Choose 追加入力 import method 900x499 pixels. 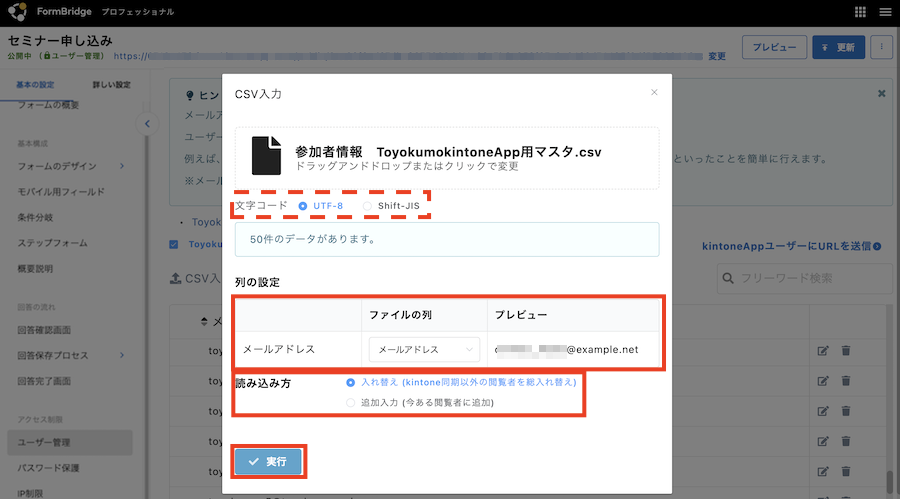350,402
